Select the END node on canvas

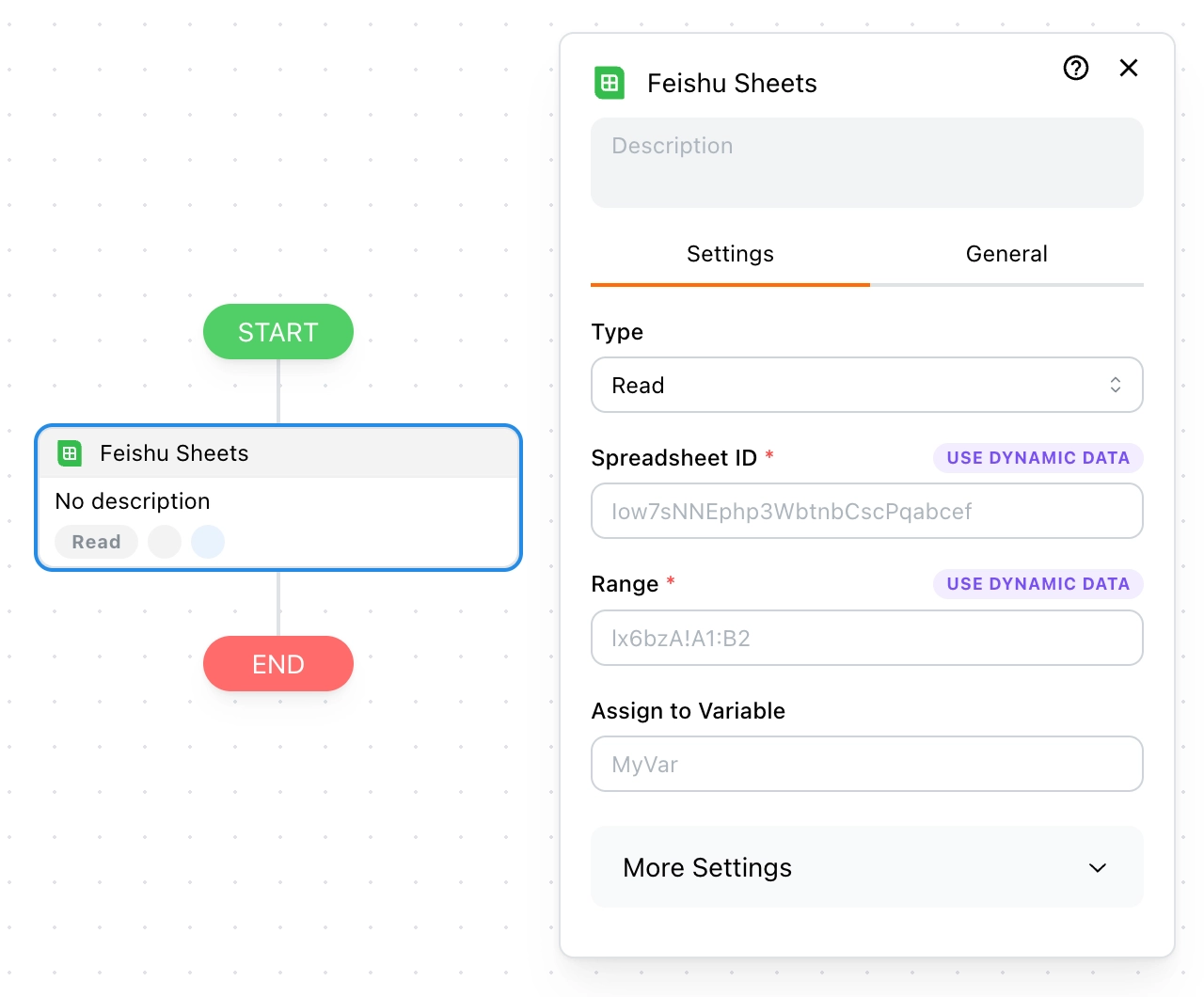278,664
